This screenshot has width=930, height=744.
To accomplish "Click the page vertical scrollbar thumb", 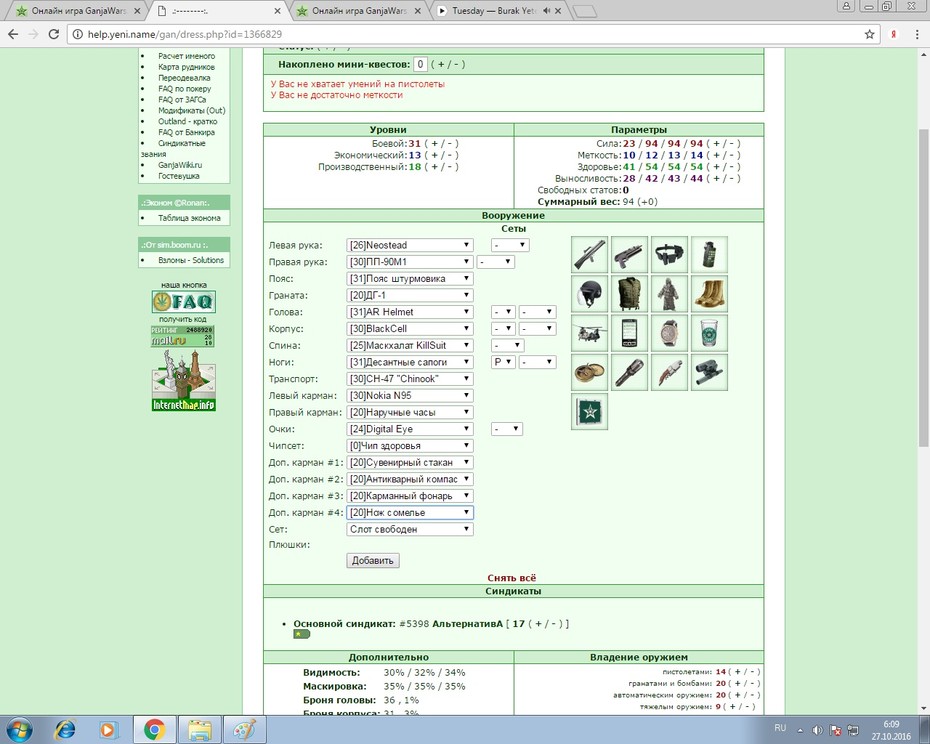I will tap(923, 288).
